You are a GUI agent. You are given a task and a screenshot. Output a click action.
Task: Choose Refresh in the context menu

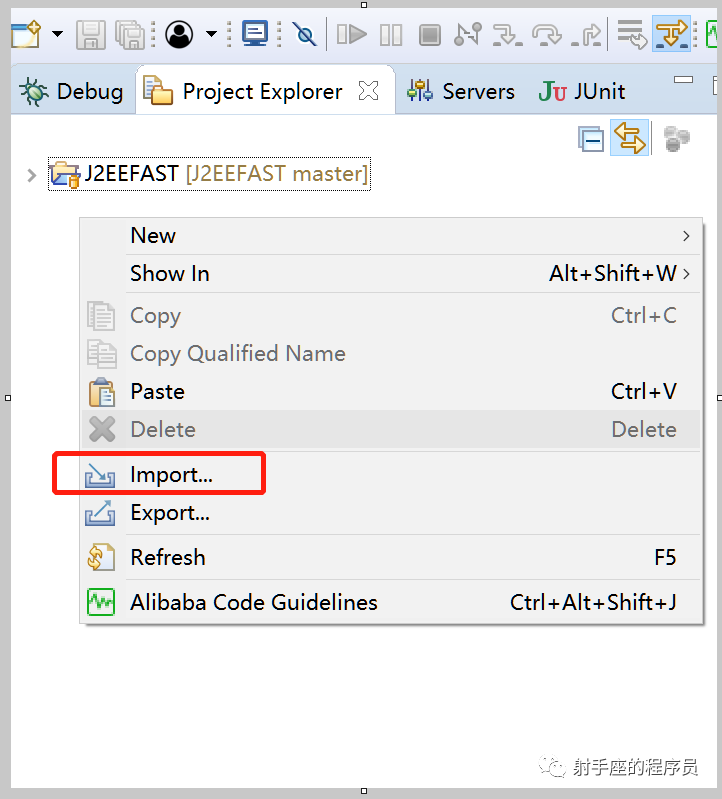[x=167, y=557]
